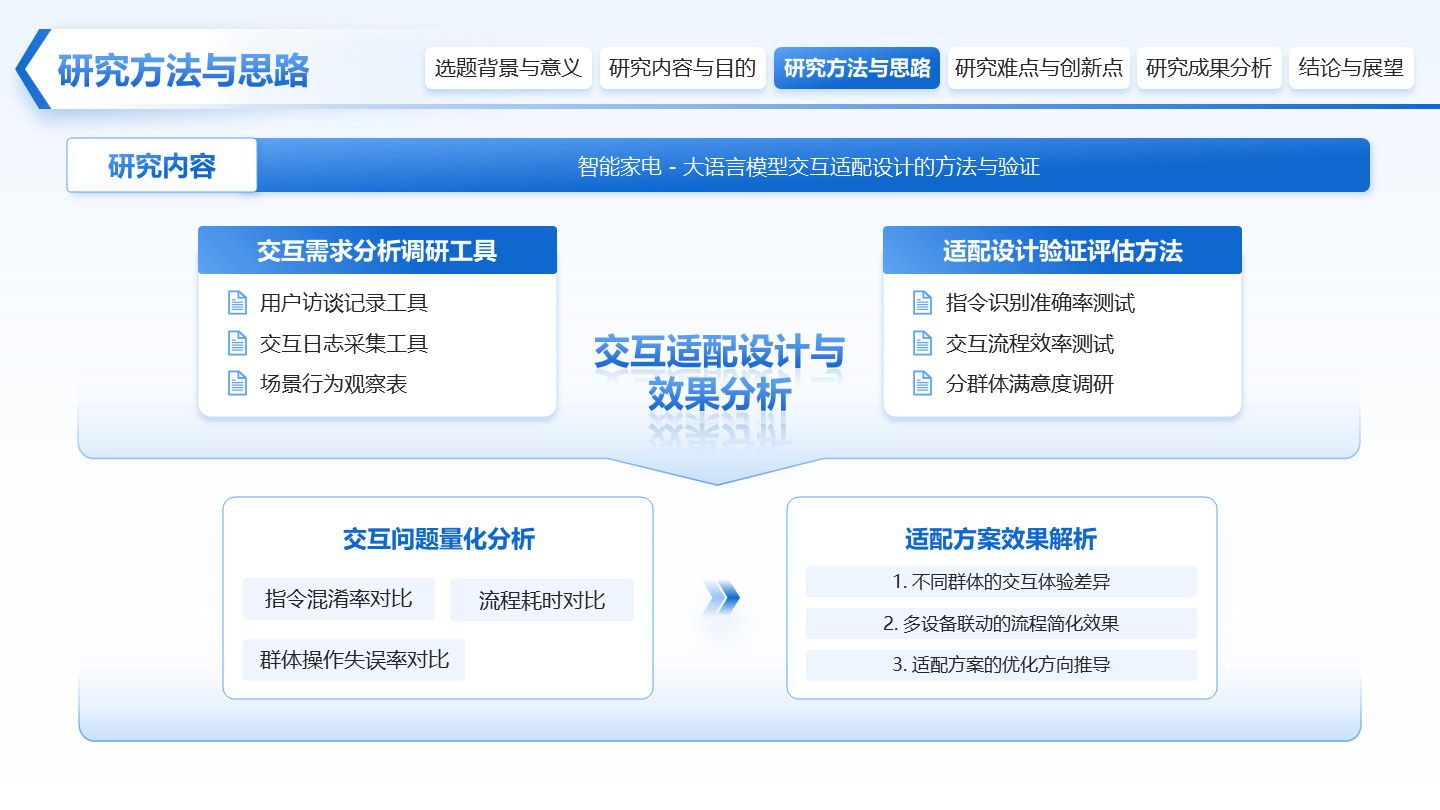Click the document icon beside 交互日志采集工具
This screenshot has height=810, width=1440.
tap(240, 343)
